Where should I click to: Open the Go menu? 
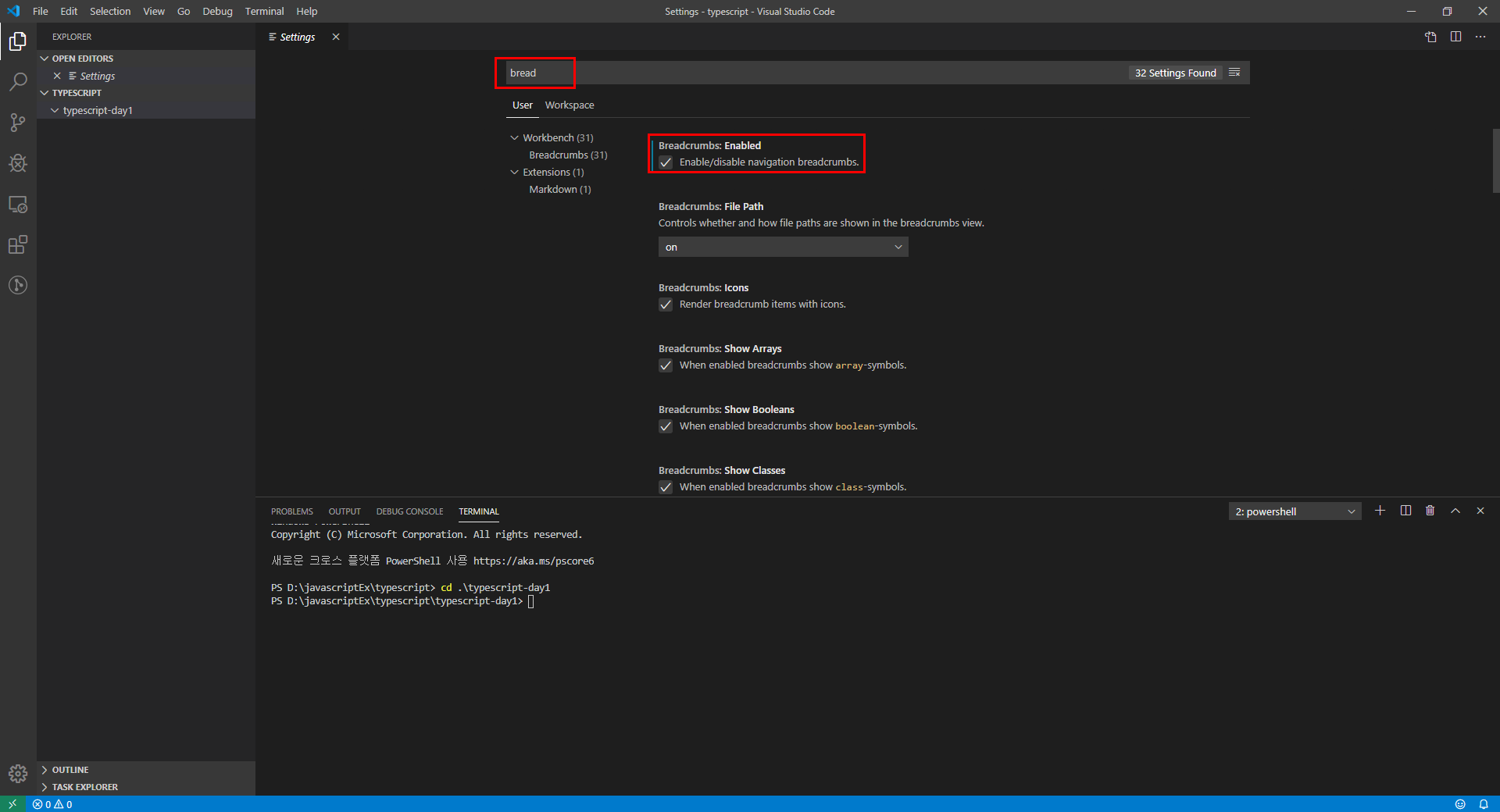(184, 11)
